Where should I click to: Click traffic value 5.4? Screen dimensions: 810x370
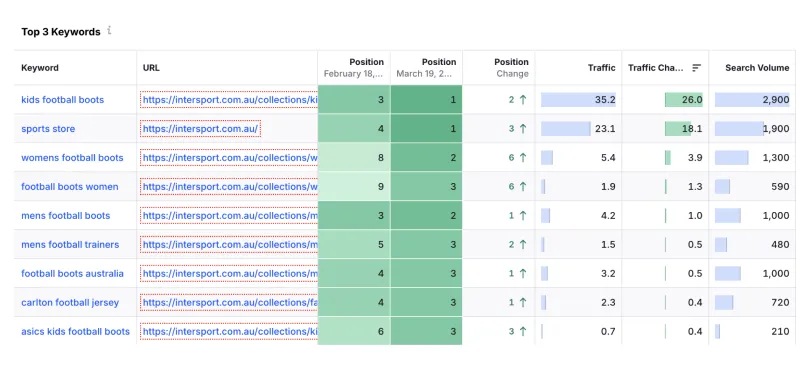pos(609,158)
